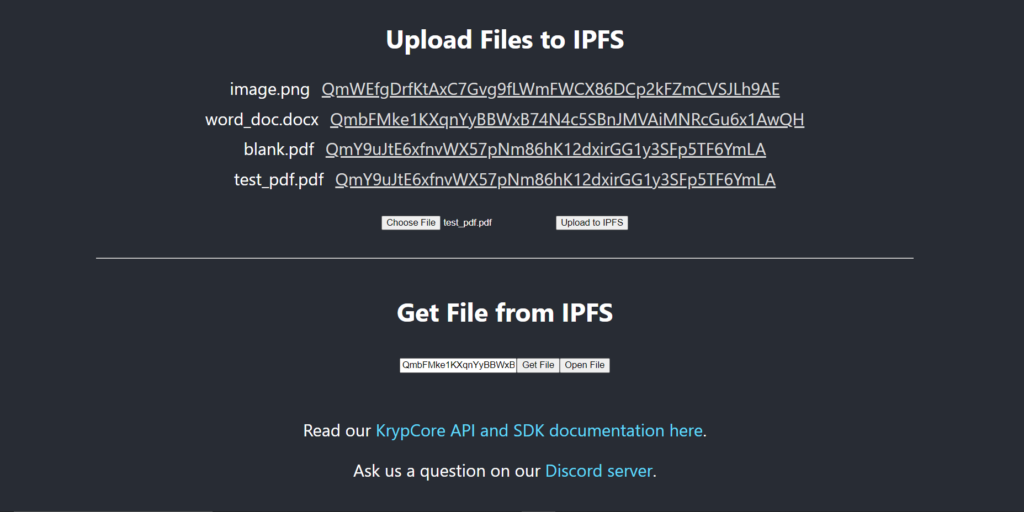The height and width of the screenshot is (512, 1024).
Task: Open the hash link beside word_doc.docx
Action: [567, 120]
